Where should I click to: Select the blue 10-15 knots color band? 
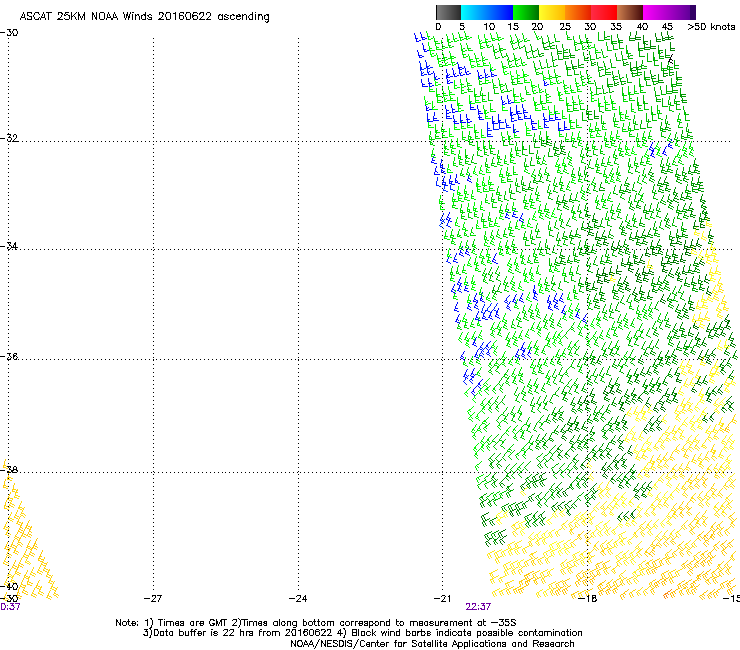point(500,12)
